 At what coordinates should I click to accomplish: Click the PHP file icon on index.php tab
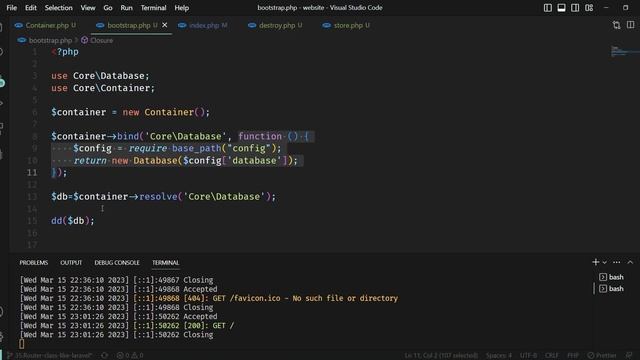click(182, 25)
